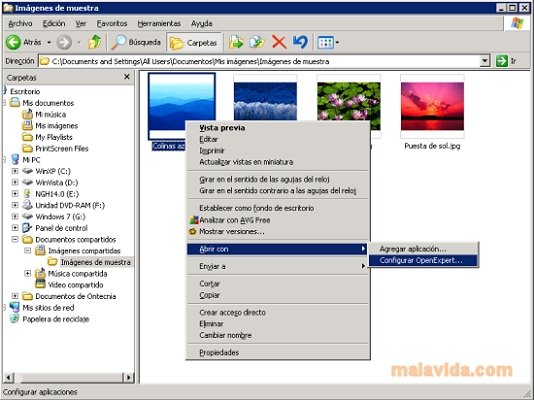Expand the NGH14.0 (E:) drive node

pos(15,194)
